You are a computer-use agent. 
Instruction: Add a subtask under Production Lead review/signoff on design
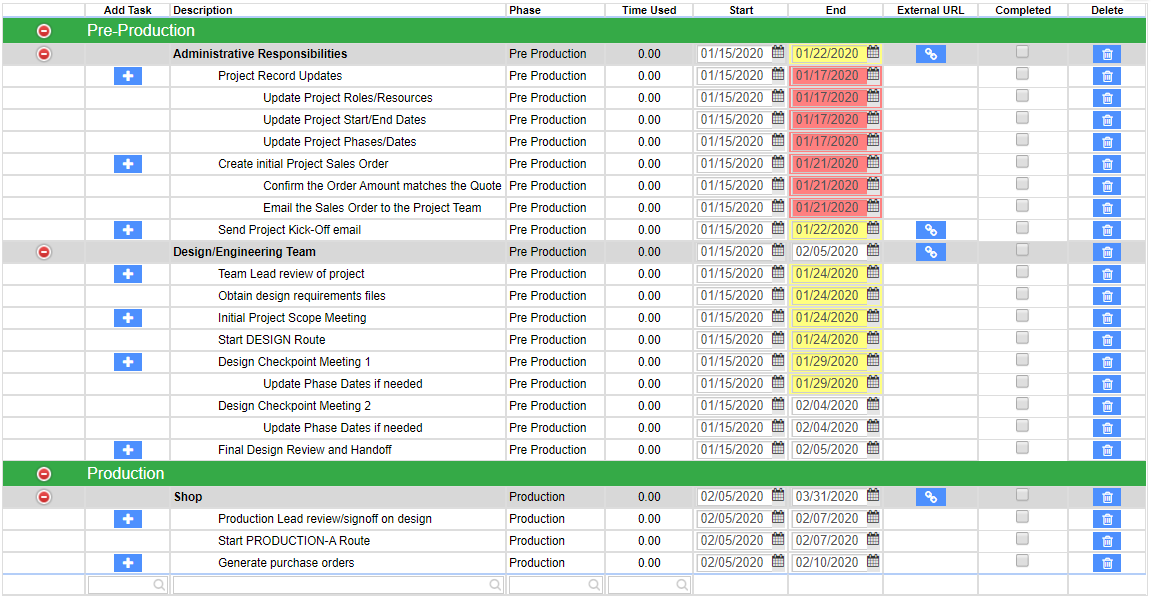128,519
